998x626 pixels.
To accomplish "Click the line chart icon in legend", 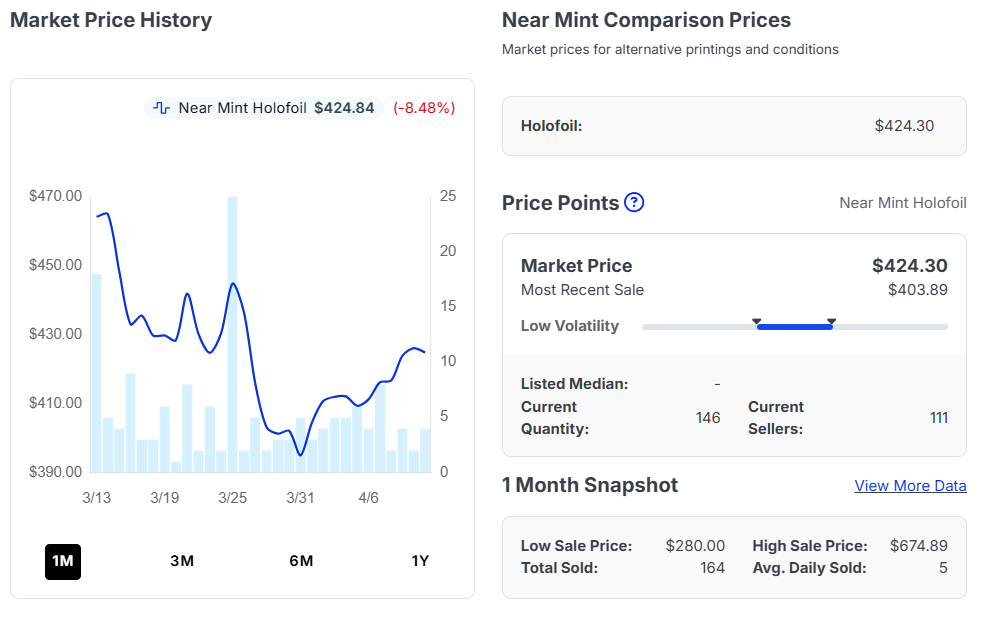I will (x=162, y=108).
